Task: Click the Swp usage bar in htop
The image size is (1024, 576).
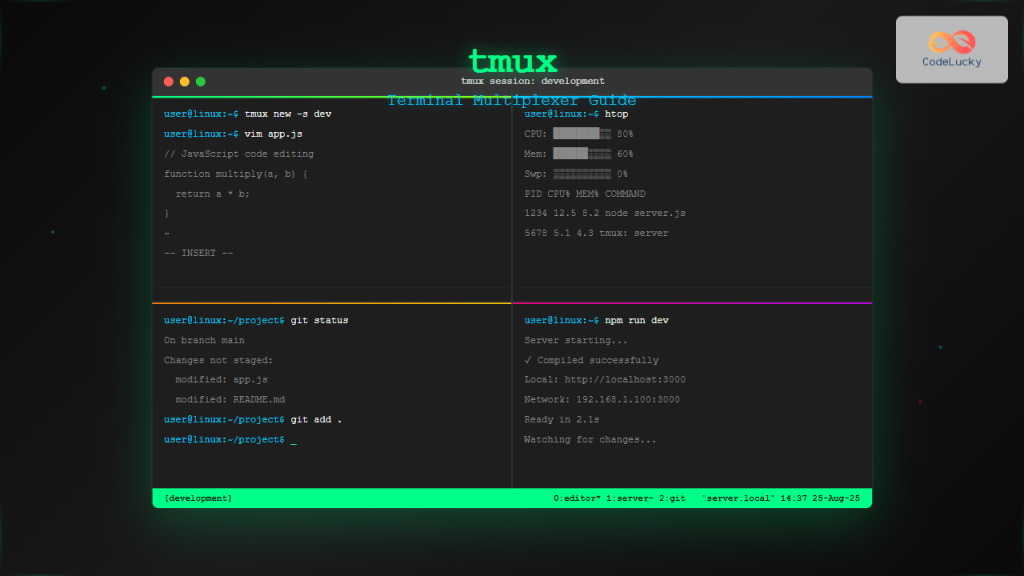Action: pos(583,173)
